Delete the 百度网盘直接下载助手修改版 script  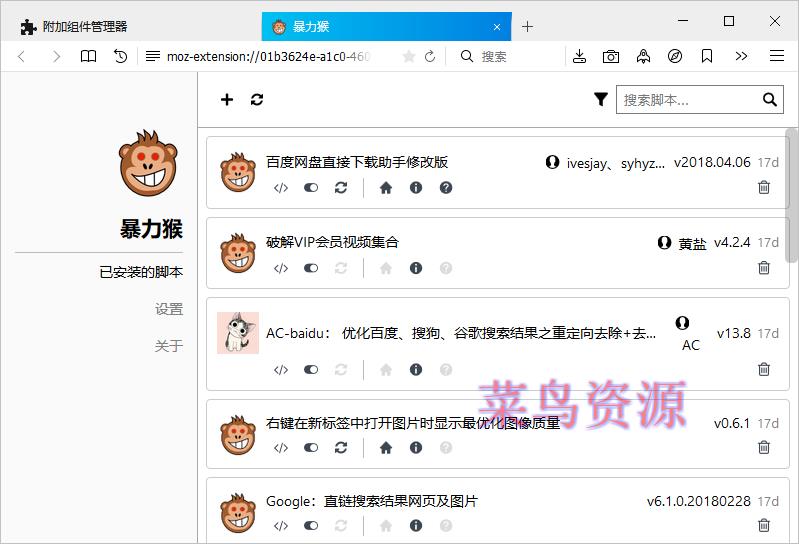(x=764, y=187)
